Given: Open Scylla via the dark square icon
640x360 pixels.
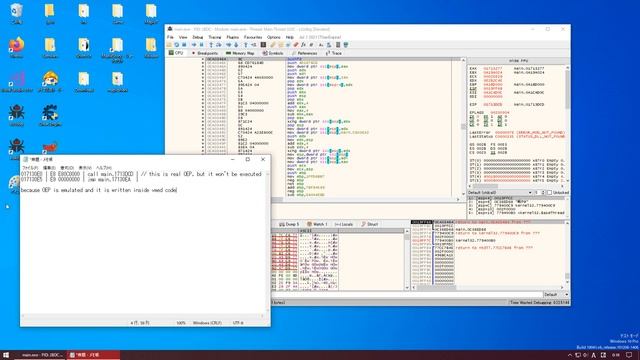Looking at the screenshot, I should click(263, 45).
